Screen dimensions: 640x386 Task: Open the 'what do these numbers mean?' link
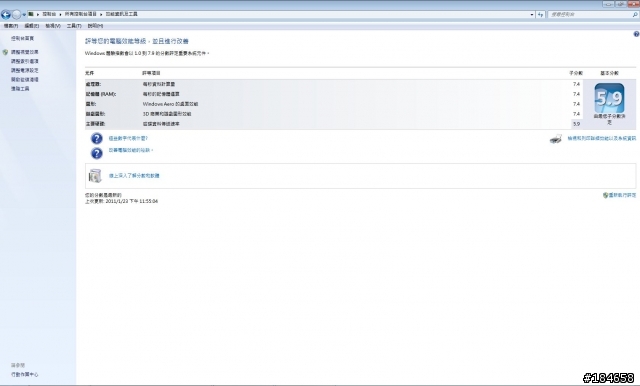click(x=128, y=138)
